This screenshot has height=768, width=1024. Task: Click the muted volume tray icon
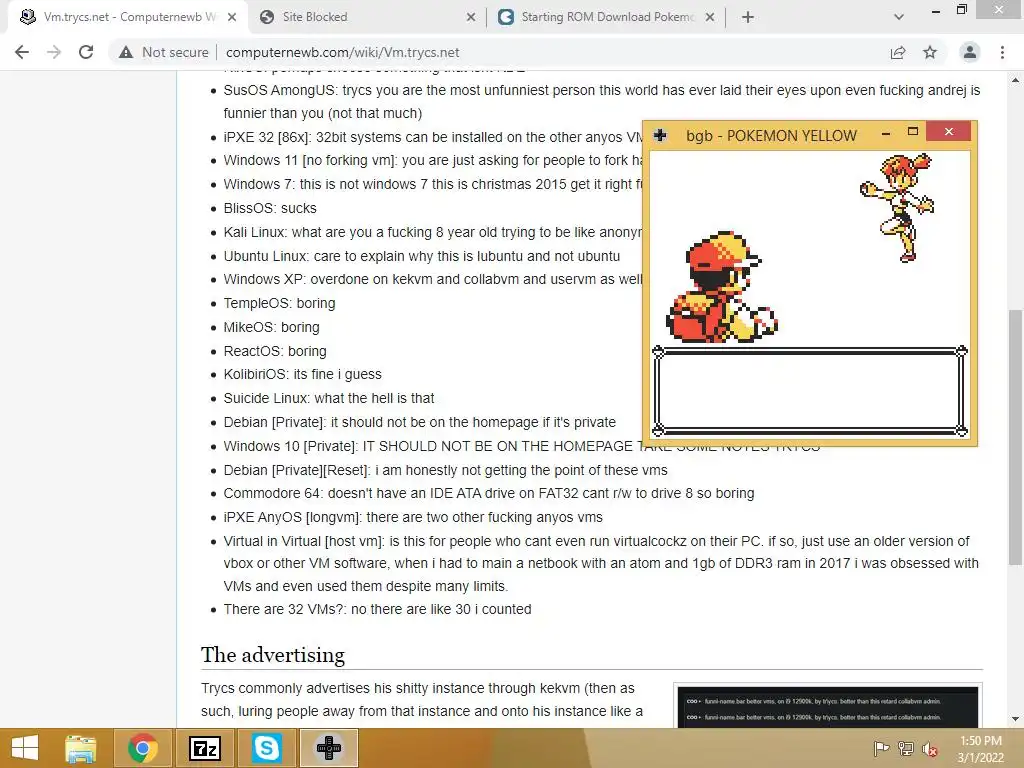tap(929, 748)
